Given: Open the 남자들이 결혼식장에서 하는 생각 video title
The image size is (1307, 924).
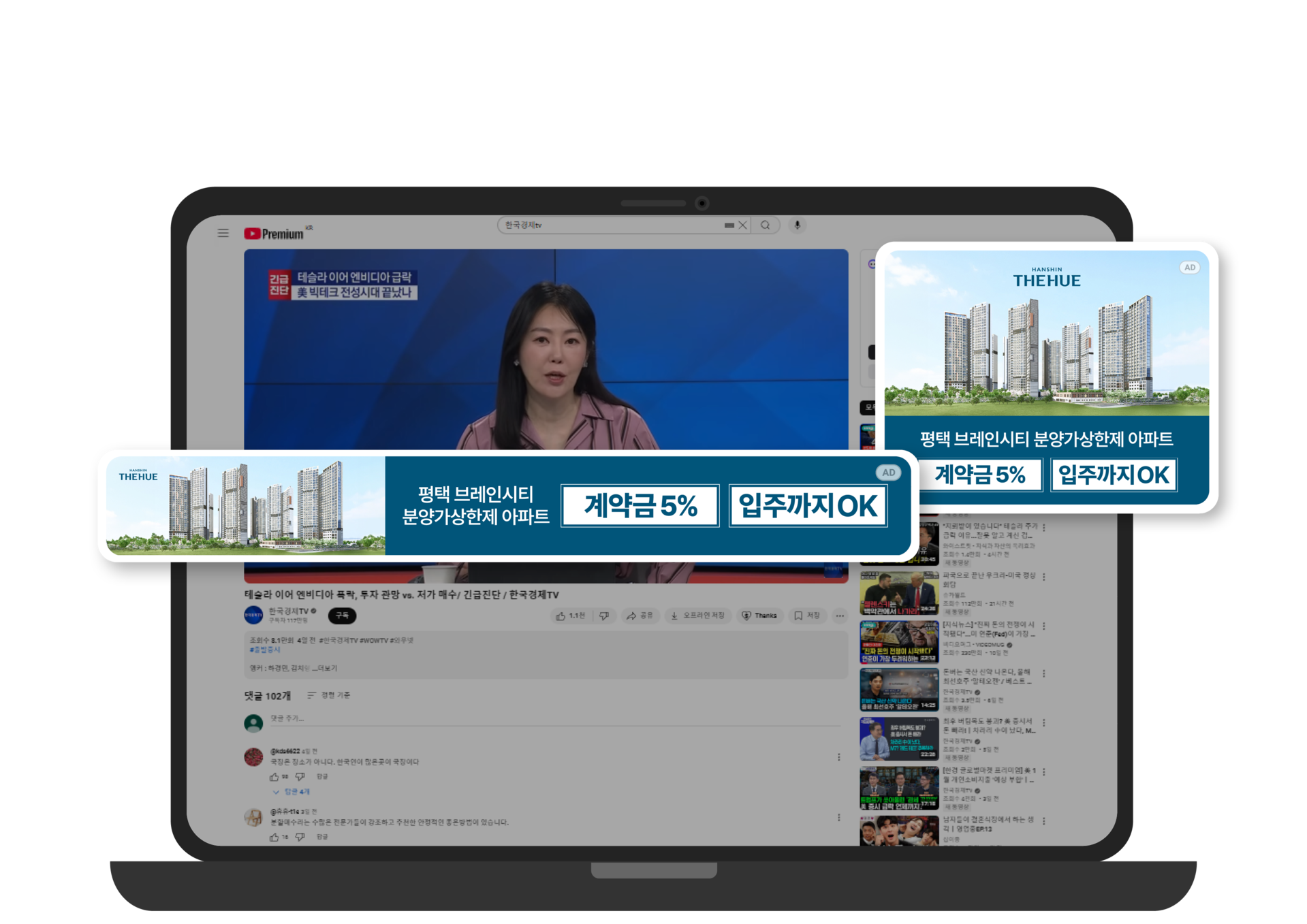Looking at the screenshot, I should tap(988, 824).
